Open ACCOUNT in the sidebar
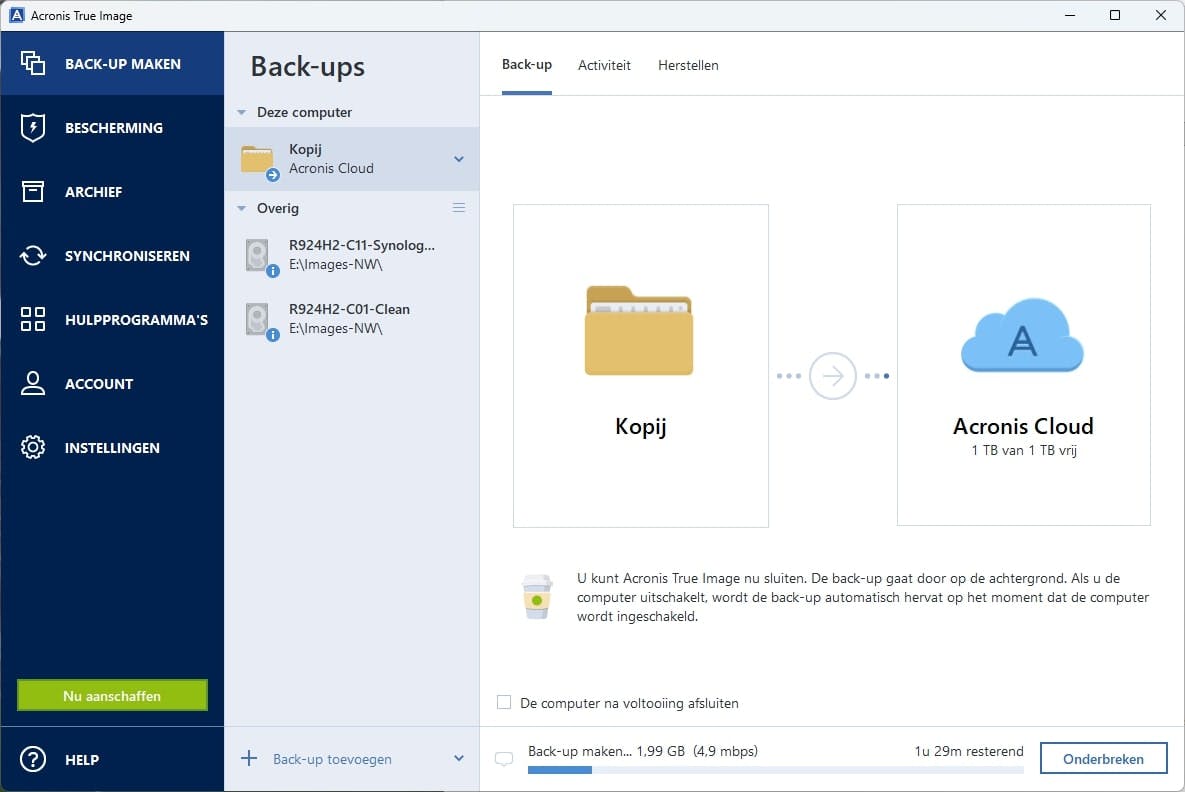Viewport: 1185px width, 792px height. pos(112,383)
